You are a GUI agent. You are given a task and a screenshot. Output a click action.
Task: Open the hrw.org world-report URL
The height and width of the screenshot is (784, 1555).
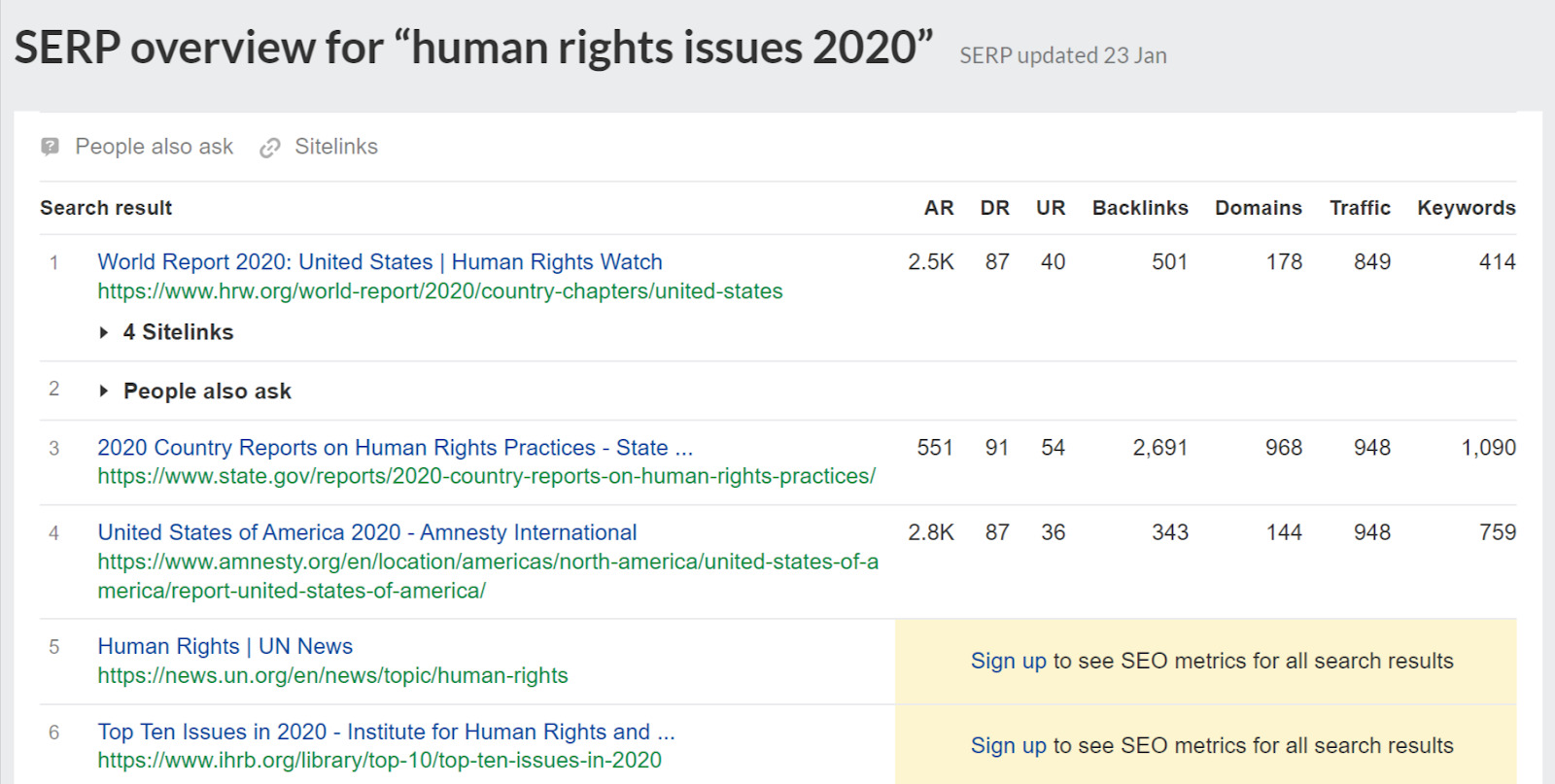pos(440,291)
